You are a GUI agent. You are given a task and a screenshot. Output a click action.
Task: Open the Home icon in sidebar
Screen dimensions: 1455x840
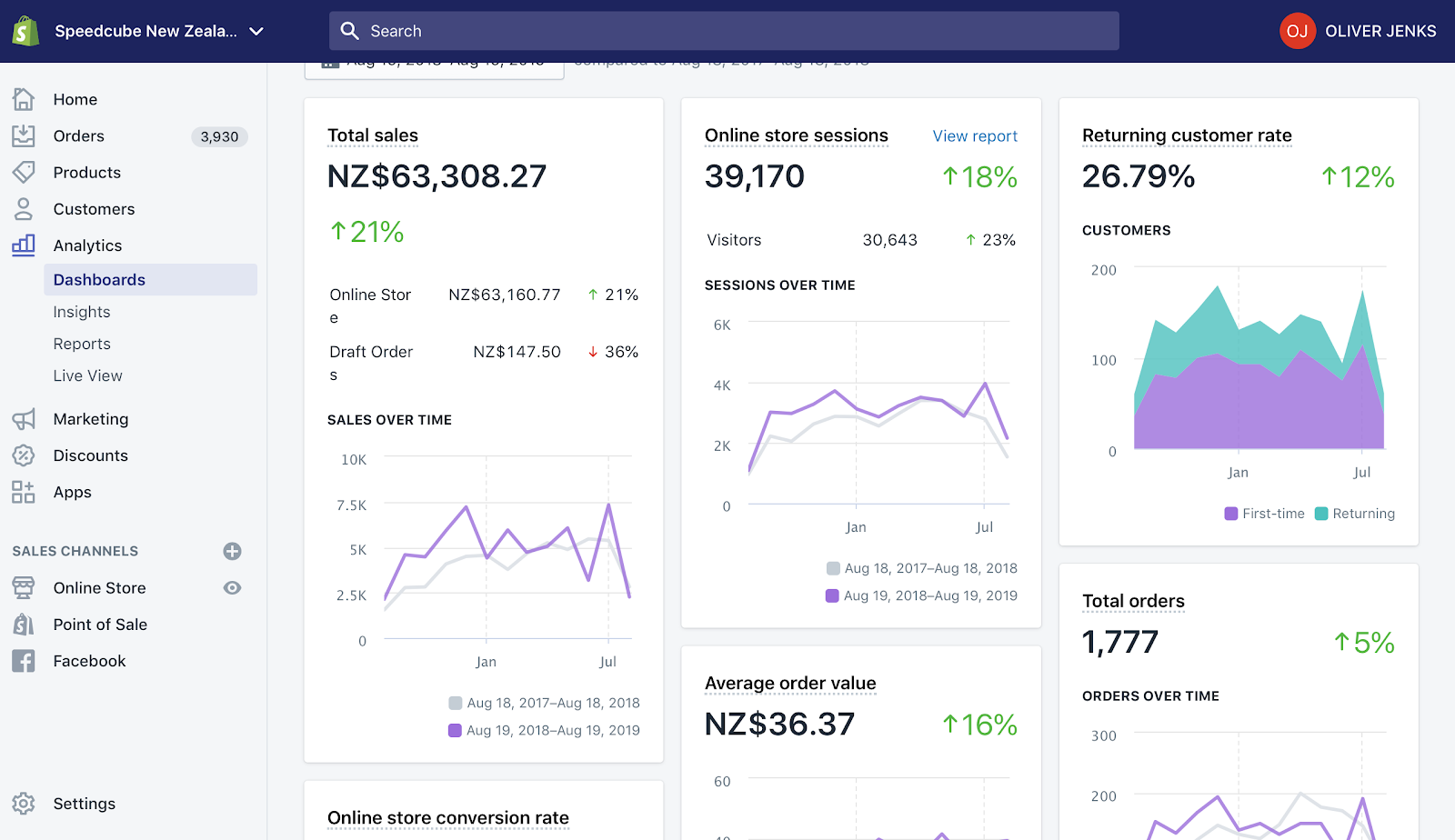(x=24, y=99)
